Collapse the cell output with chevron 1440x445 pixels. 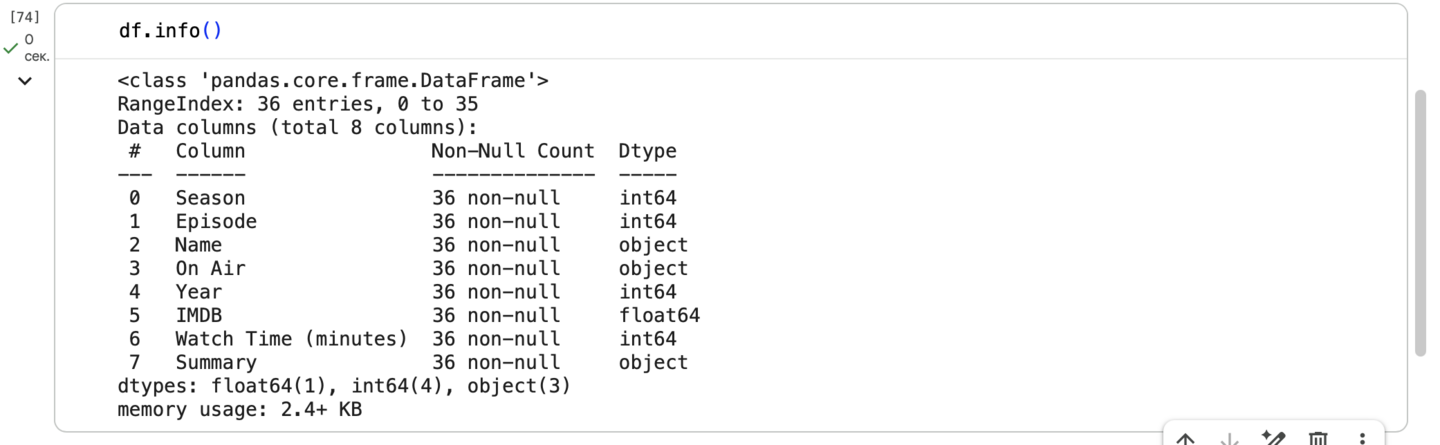pyautogui.click(x=25, y=81)
